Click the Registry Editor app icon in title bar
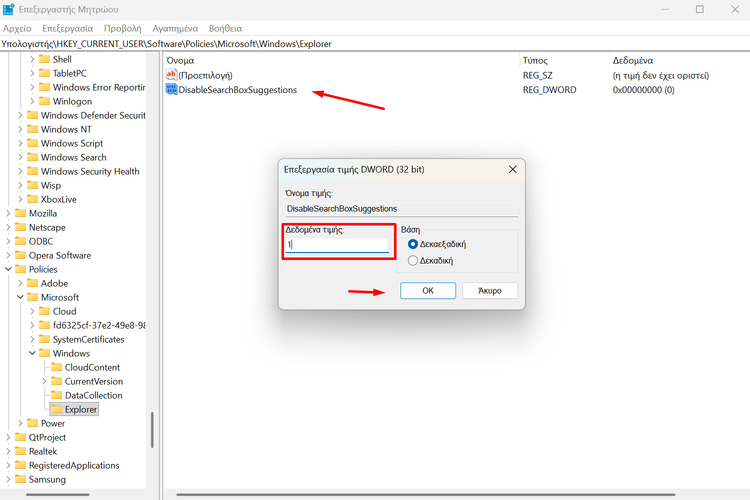The image size is (750, 500). pos(9,9)
